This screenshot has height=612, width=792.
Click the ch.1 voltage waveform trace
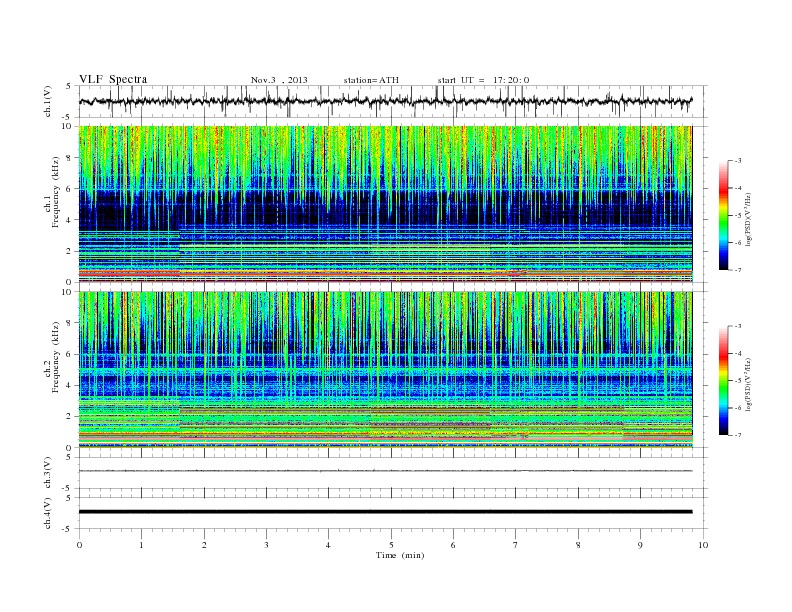point(385,101)
